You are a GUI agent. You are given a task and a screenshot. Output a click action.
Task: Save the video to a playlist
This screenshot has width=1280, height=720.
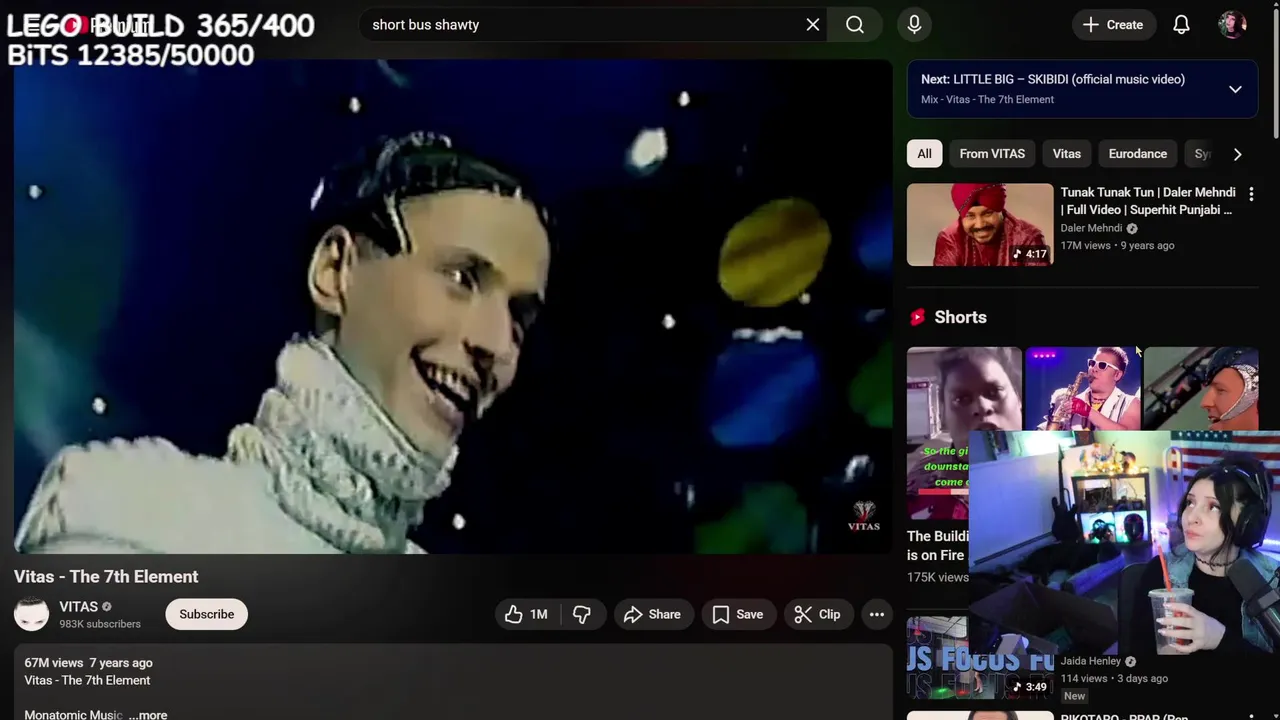click(x=737, y=614)
